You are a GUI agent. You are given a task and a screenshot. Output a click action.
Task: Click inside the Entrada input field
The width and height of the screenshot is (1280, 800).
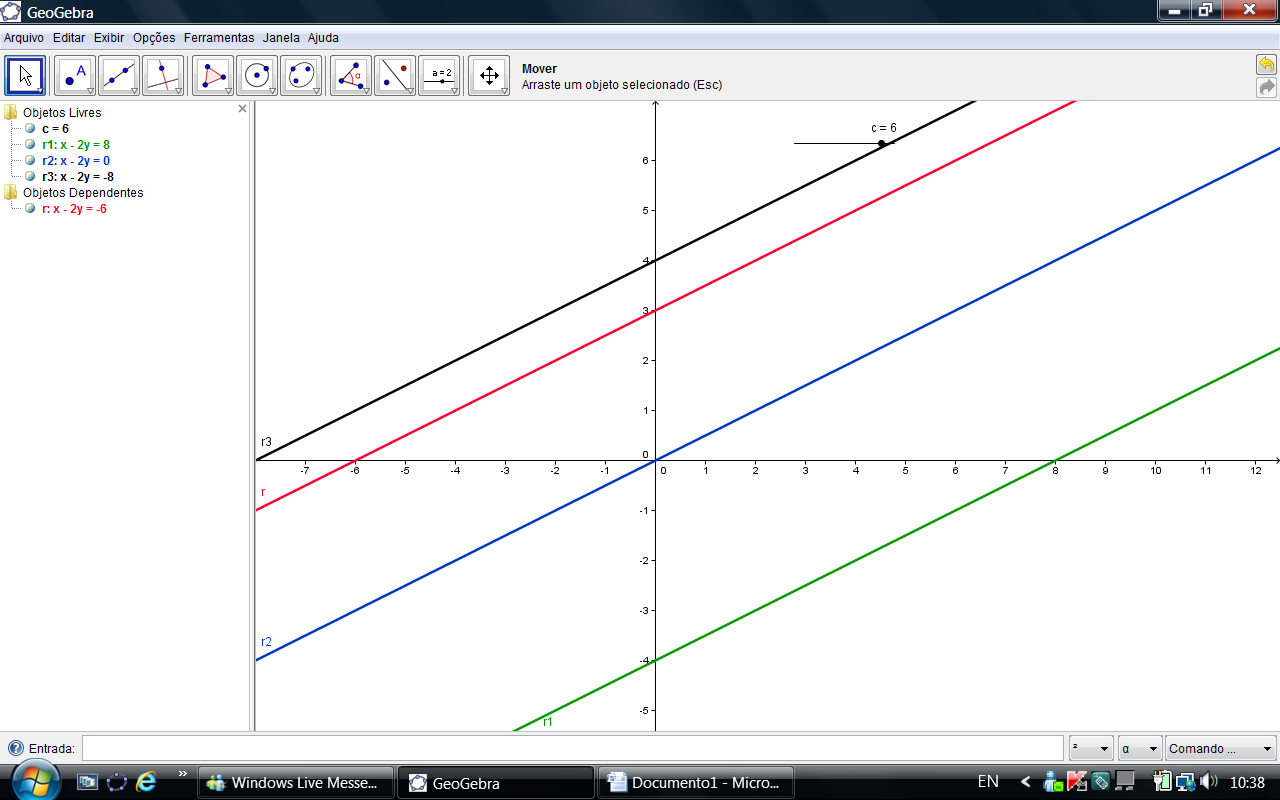click(573, 748)
